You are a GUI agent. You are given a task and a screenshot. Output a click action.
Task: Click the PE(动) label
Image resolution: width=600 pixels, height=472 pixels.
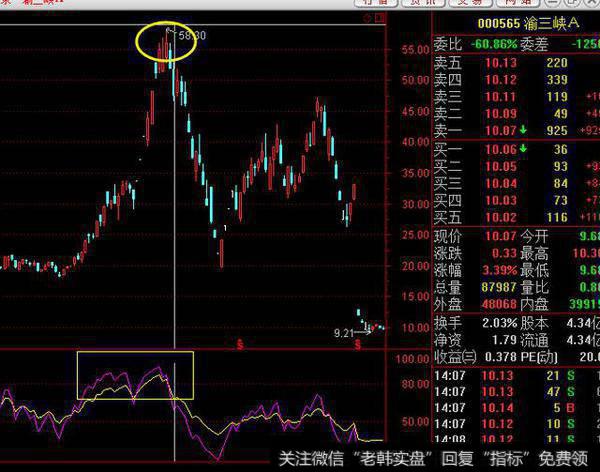pos(539,357)
